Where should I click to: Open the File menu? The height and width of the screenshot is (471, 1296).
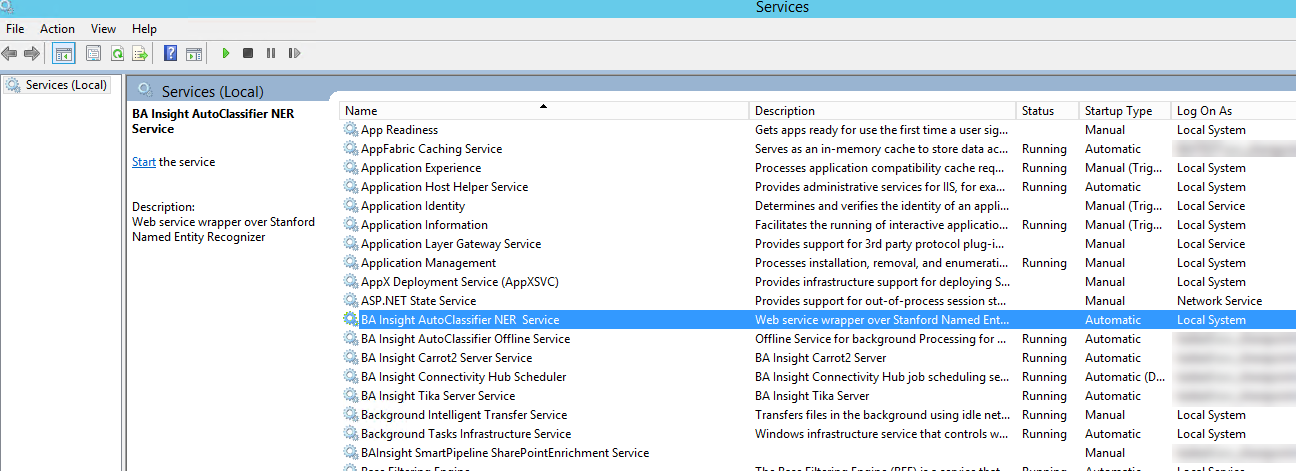click(15, 29)
